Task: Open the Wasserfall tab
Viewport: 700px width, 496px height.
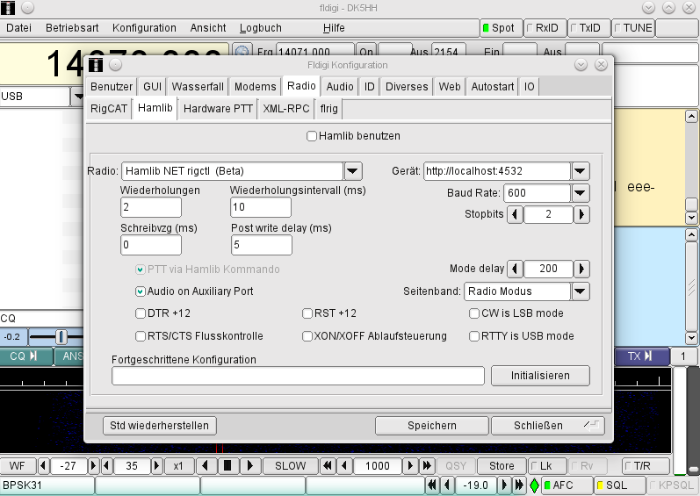Action: pyautogui.click(x=197, y=87)
